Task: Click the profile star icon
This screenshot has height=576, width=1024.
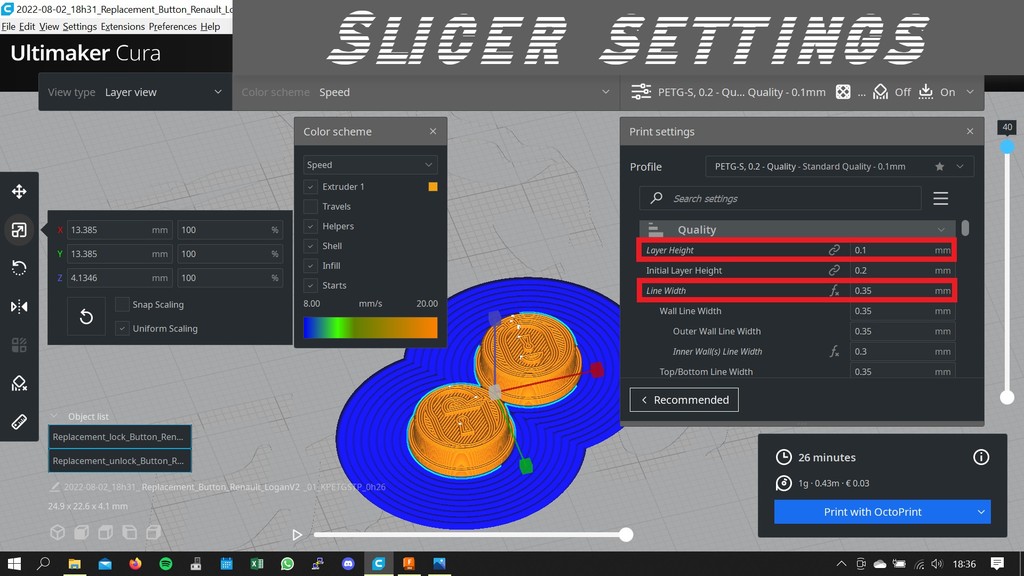Action: tap(939, 167)
